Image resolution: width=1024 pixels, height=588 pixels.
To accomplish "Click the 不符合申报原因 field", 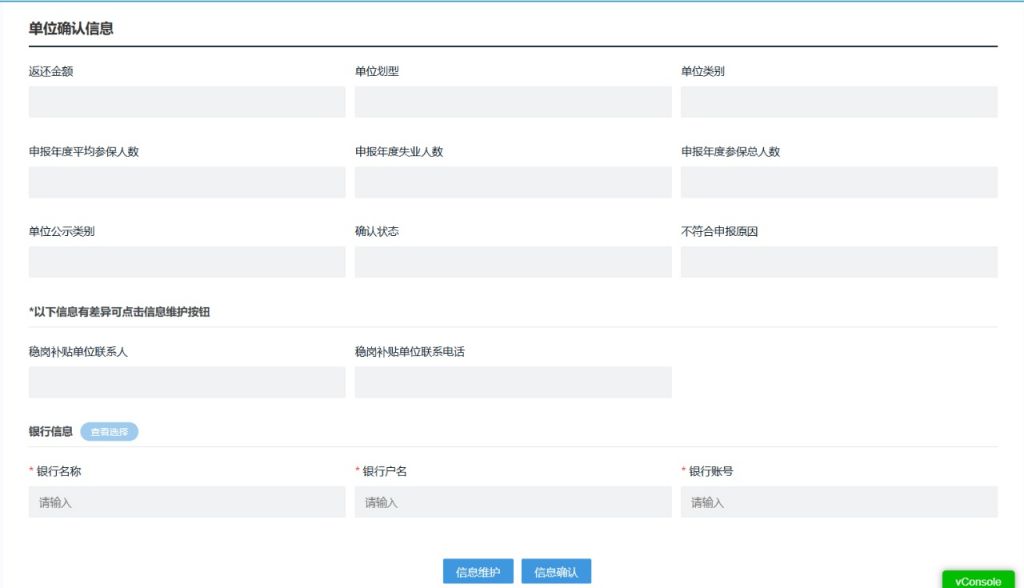I will (x=839, y=262).
